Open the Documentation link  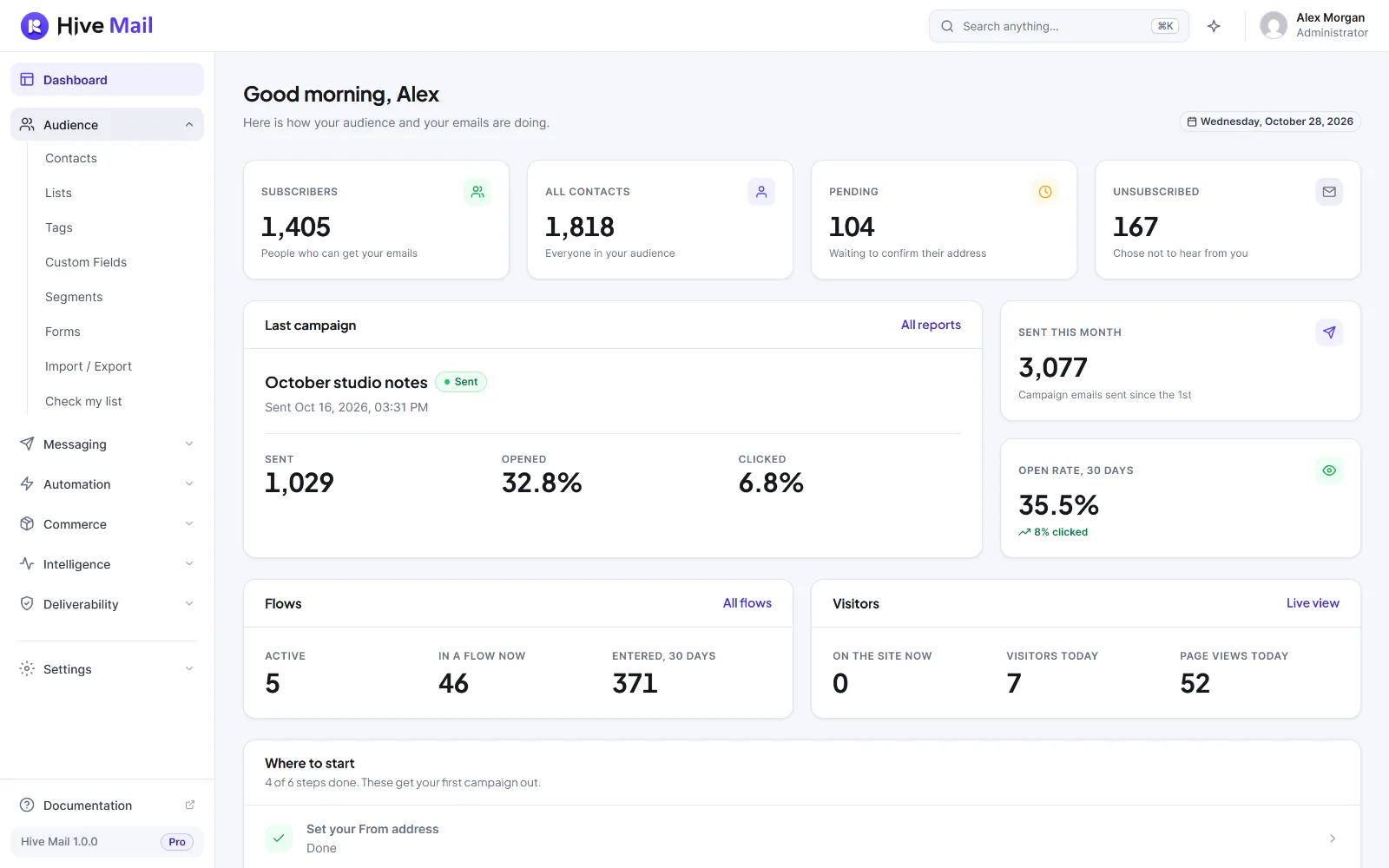pyautogui.click(x=107, y=805)
